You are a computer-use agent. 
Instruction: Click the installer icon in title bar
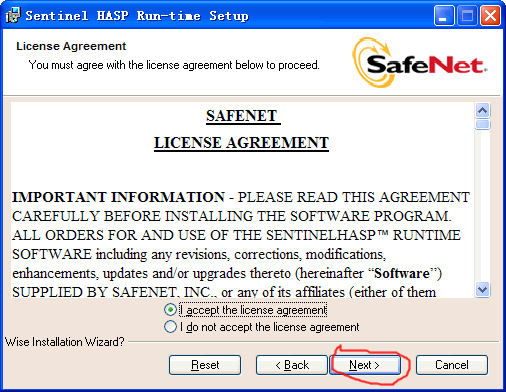click(13, 15)
